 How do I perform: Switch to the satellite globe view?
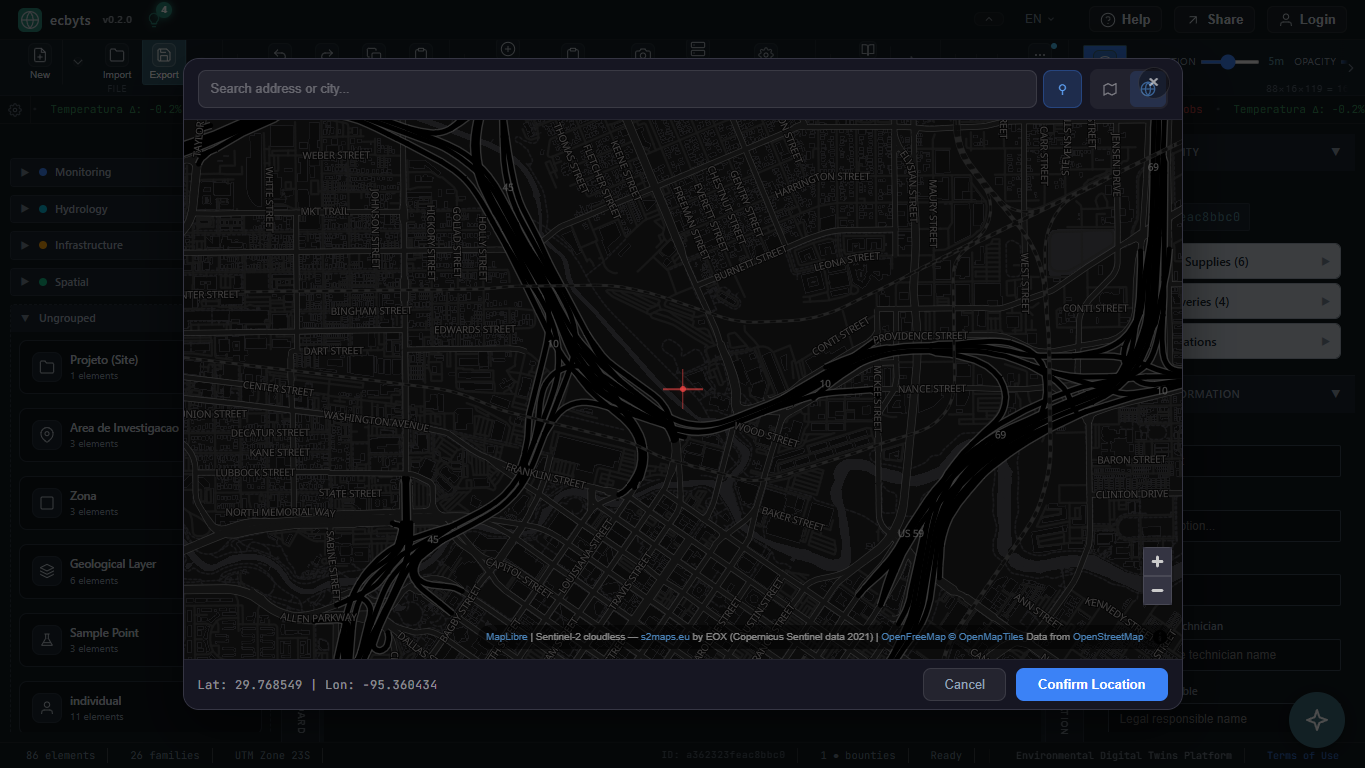[x=1147, y=90]
